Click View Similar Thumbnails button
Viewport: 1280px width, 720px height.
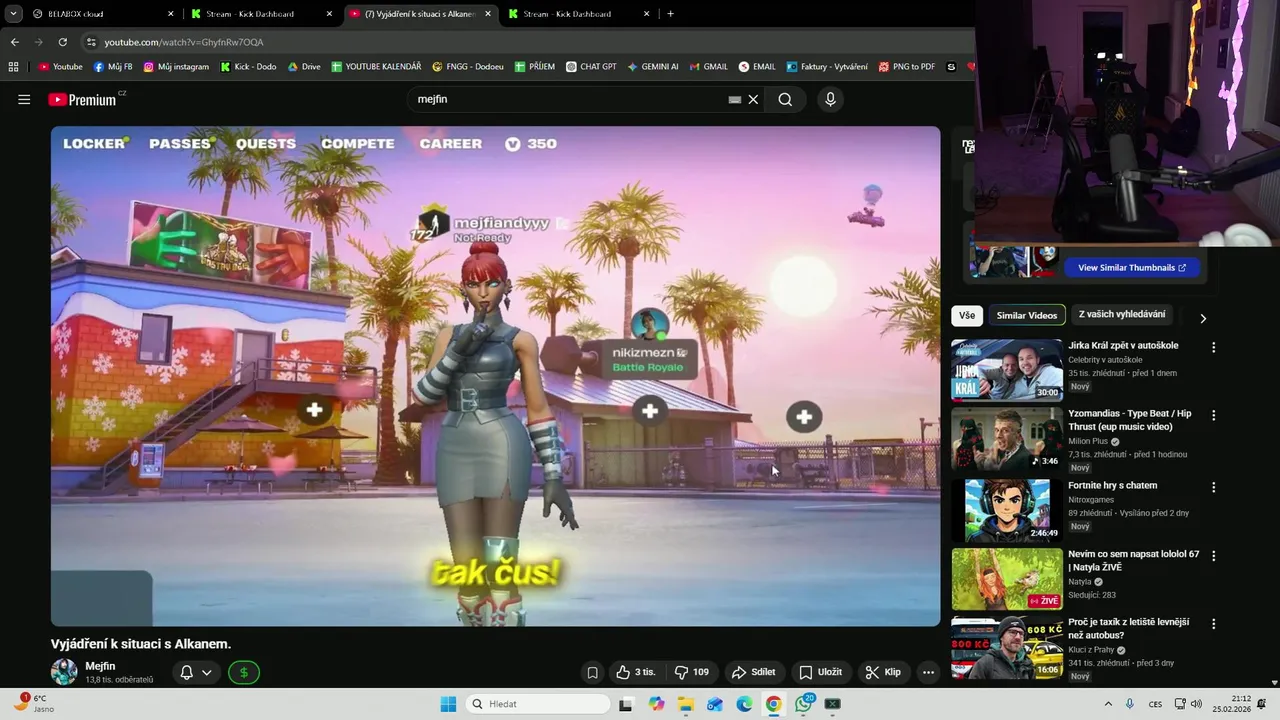(x=1132, y=268)
